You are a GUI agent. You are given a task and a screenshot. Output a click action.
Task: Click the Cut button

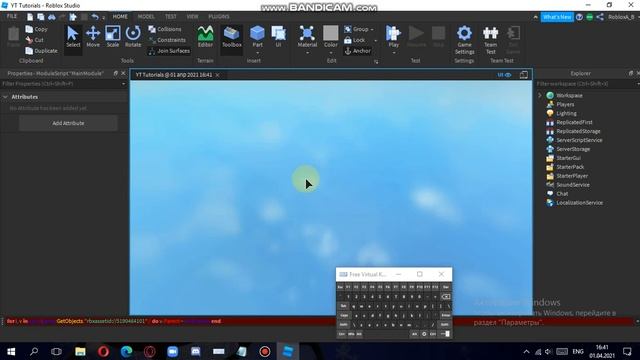coord(35,40)
